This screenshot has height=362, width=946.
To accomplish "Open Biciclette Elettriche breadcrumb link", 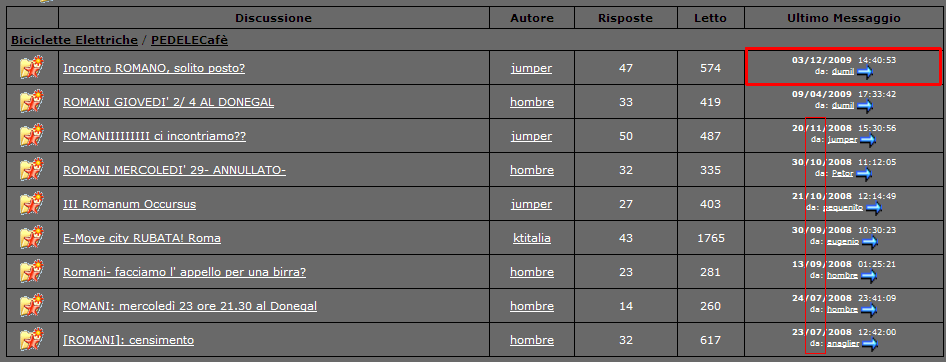I will (x=74, y=40).
